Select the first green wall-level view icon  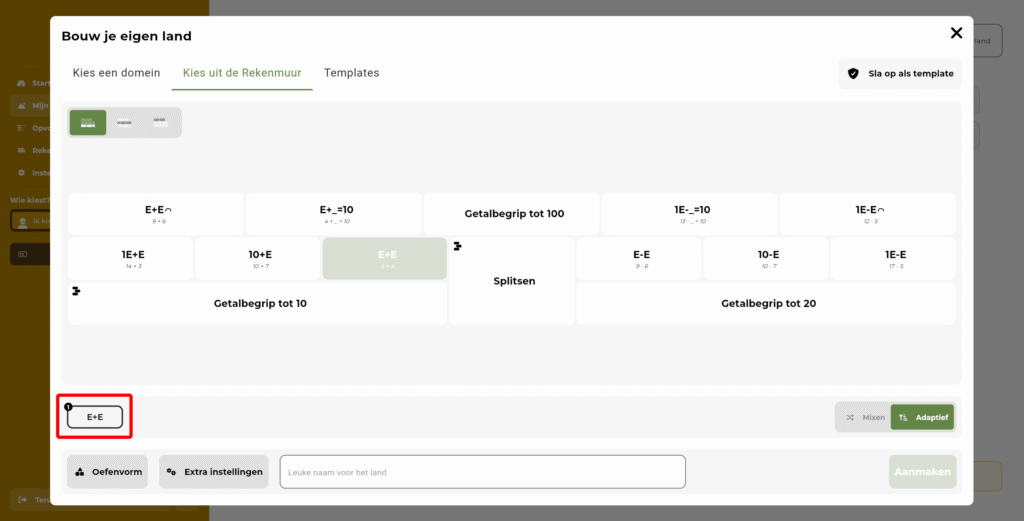point(88,122)
